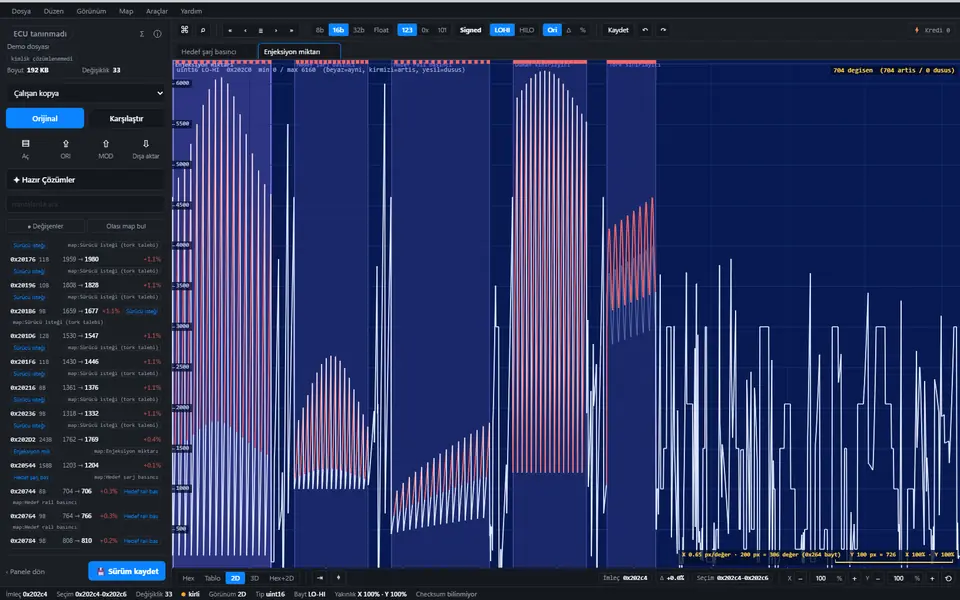The height and width of the screenshot is (600, 960).
Task: Open the search magnifier tool
Action: click(x=203, y=30)
